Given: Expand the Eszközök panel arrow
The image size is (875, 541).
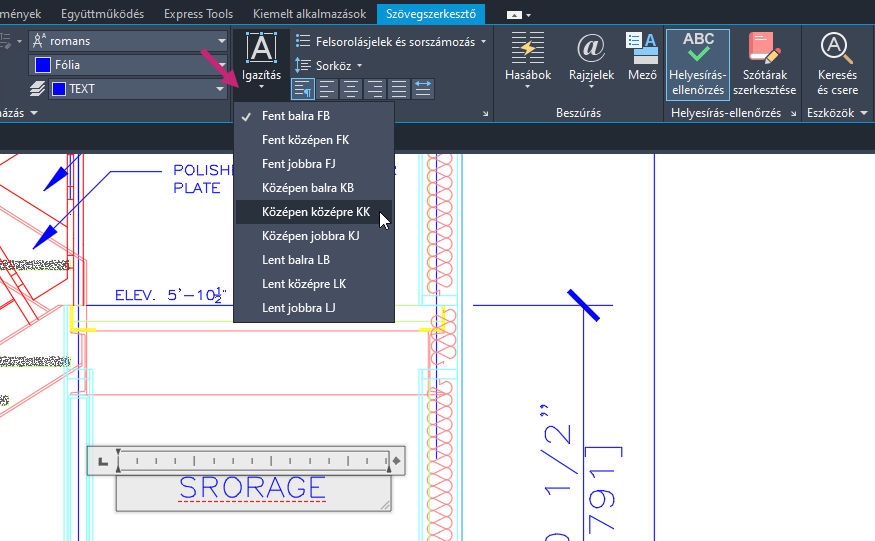Looking at the screenshot, I should click(864, 113).
